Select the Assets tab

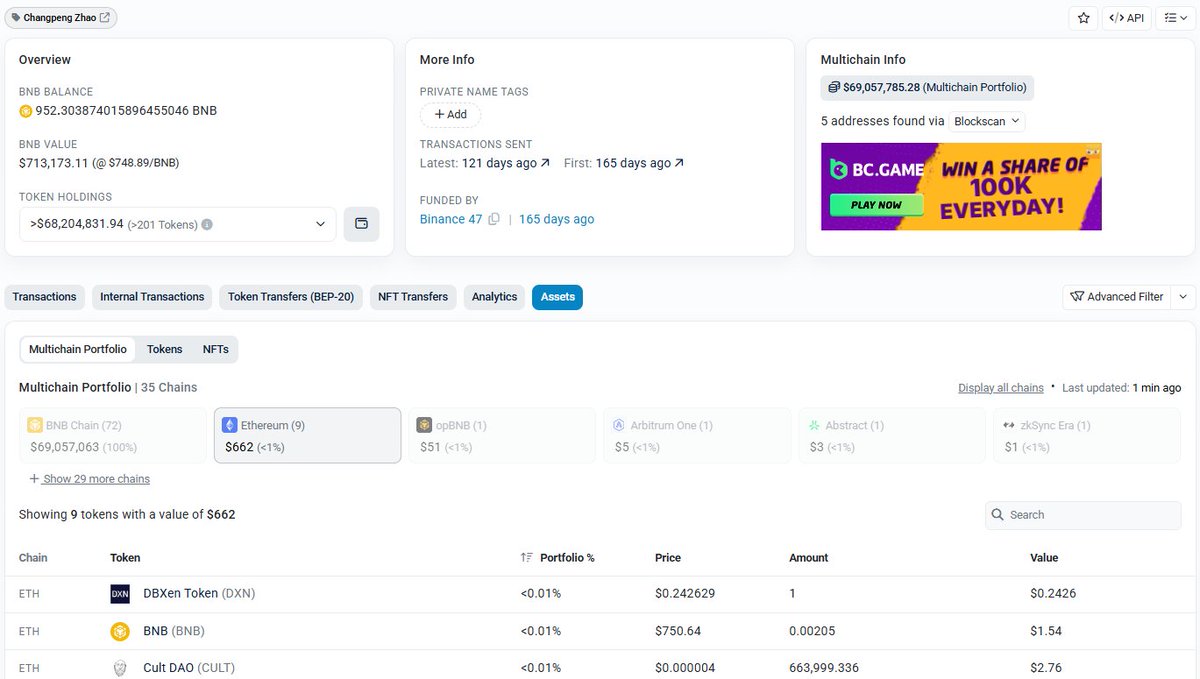(558, 297)
